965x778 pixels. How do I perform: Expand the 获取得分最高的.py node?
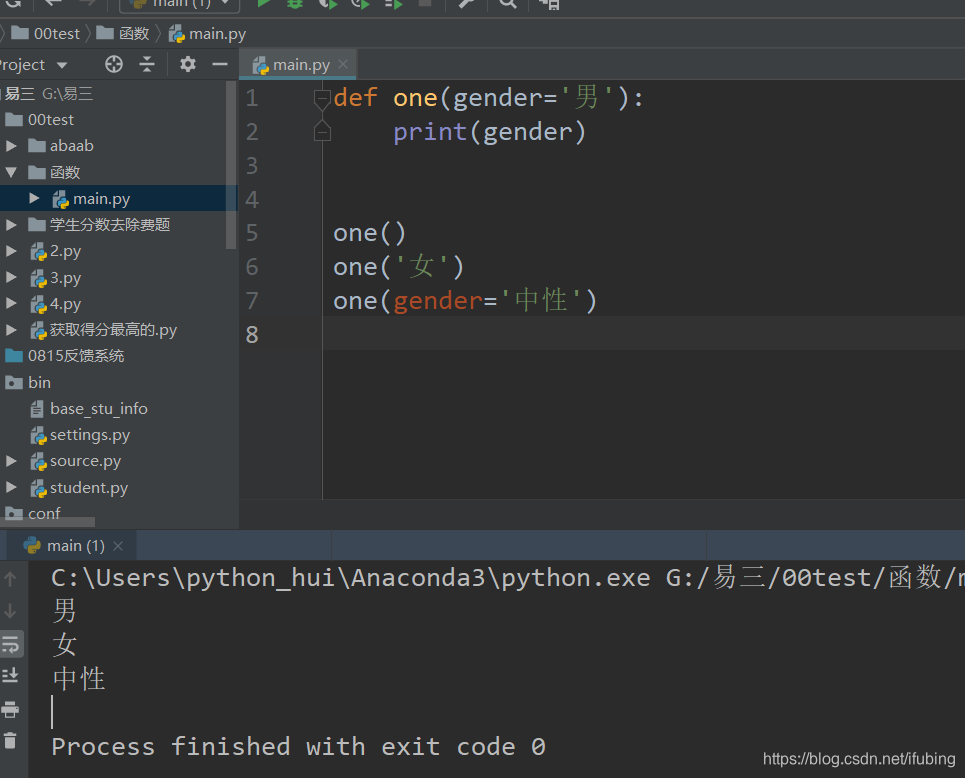(x=11, y=330)
